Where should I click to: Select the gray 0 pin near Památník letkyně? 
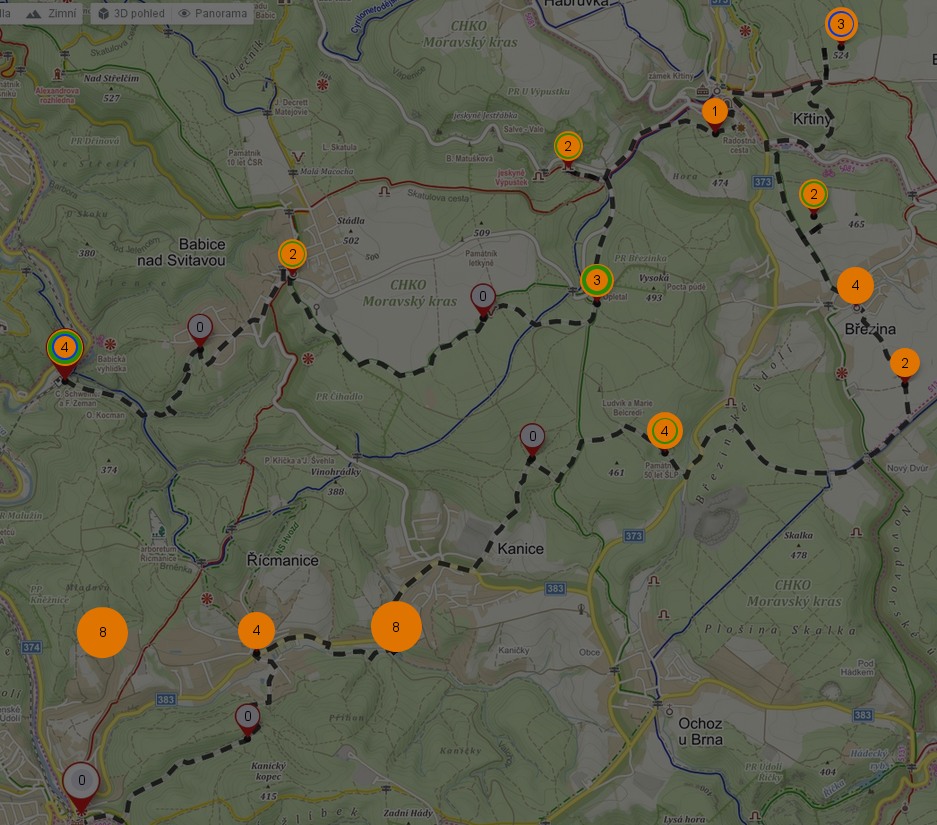click(x=483, y=297)
